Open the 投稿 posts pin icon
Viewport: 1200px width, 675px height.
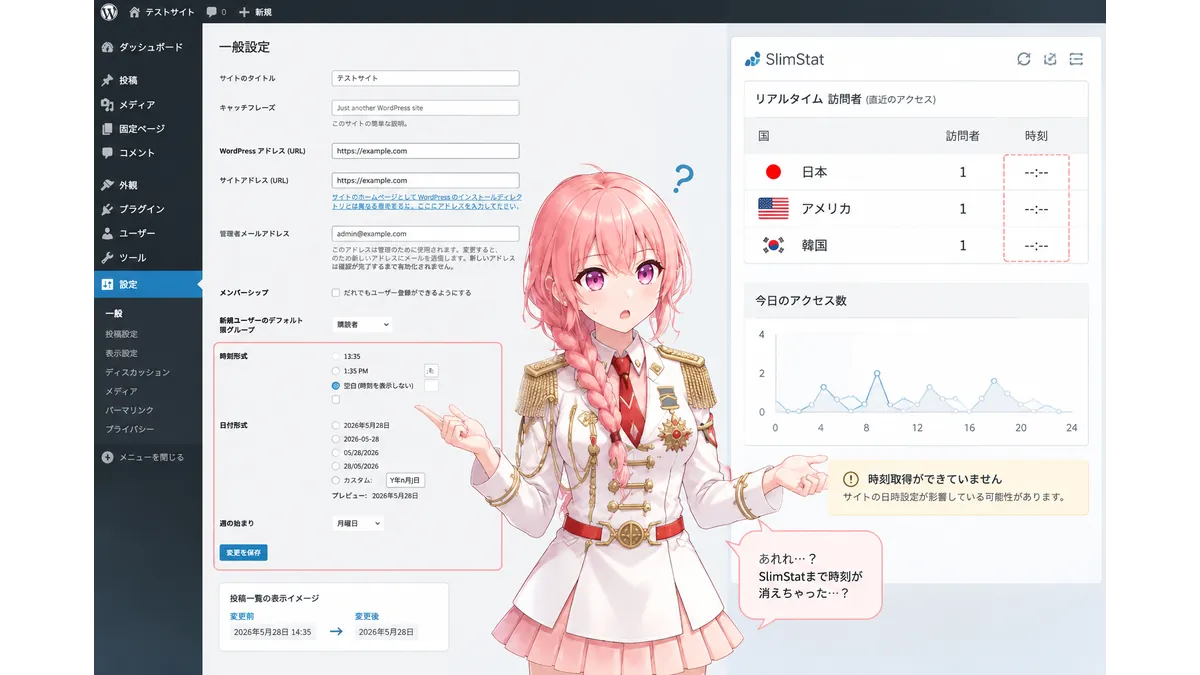tap(108, 80)
